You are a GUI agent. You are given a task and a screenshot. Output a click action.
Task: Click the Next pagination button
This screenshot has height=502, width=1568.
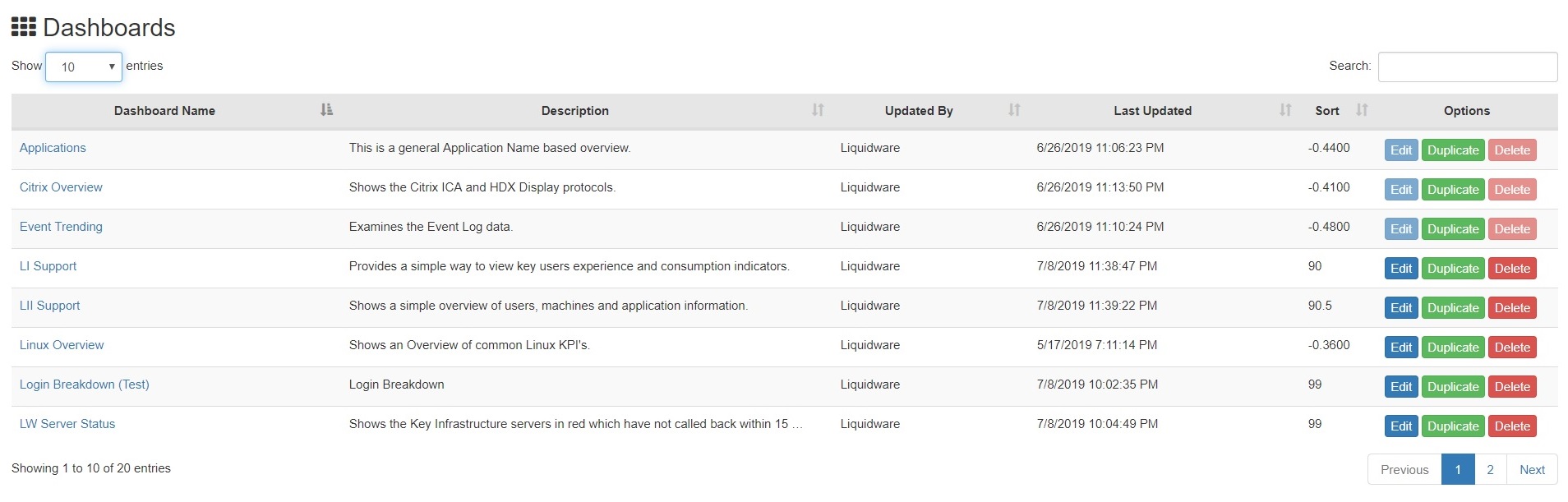click(x=1532, y=470)
